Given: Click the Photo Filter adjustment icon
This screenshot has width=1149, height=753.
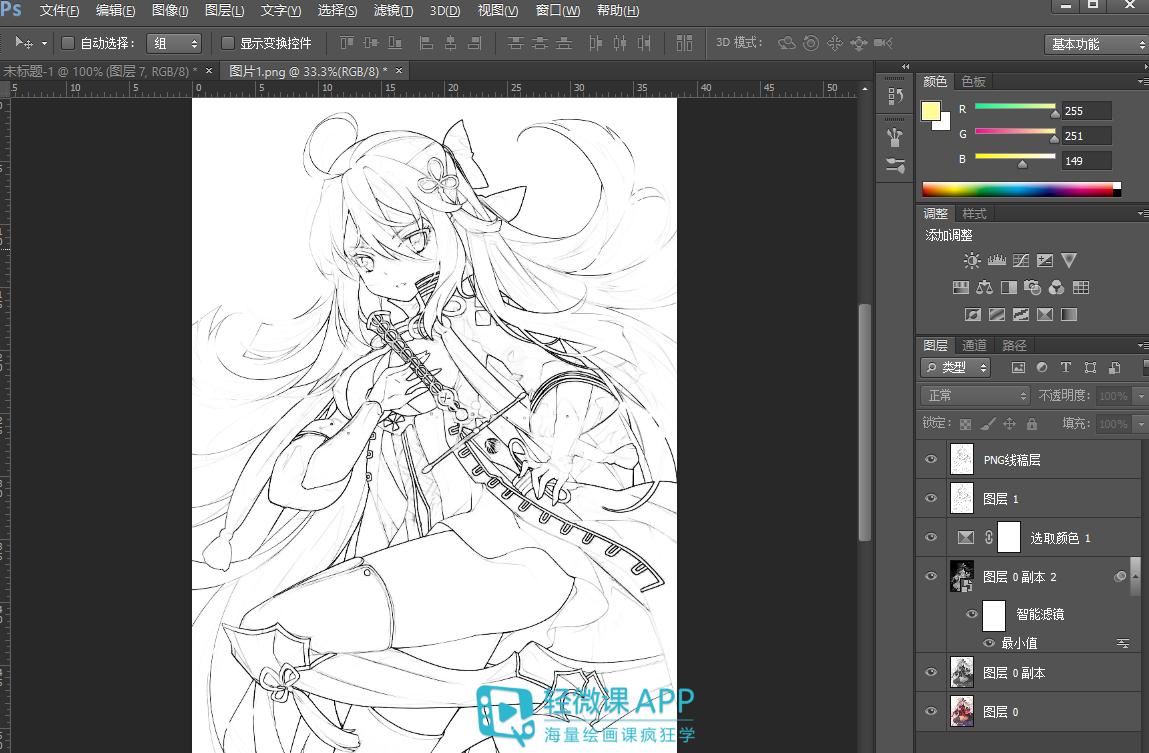Looking at the screenshot, I should click(x=1032, y=288).
